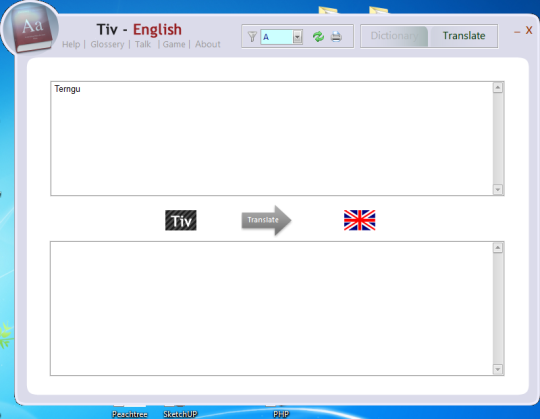
Task: Minimize the Tiv - English window
Action: (x=517, y=32)
